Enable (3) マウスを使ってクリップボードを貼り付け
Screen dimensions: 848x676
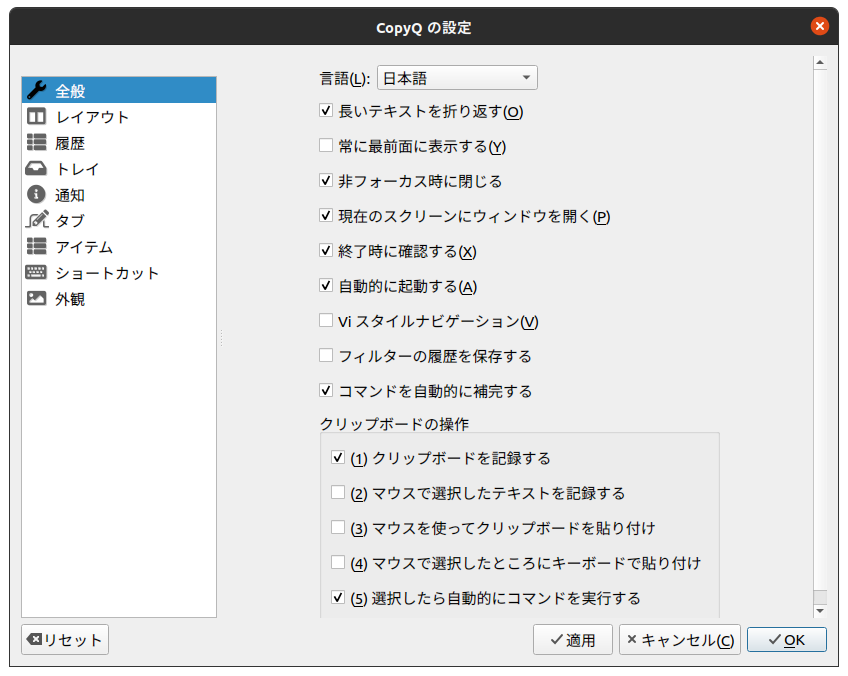click(338, 527)
